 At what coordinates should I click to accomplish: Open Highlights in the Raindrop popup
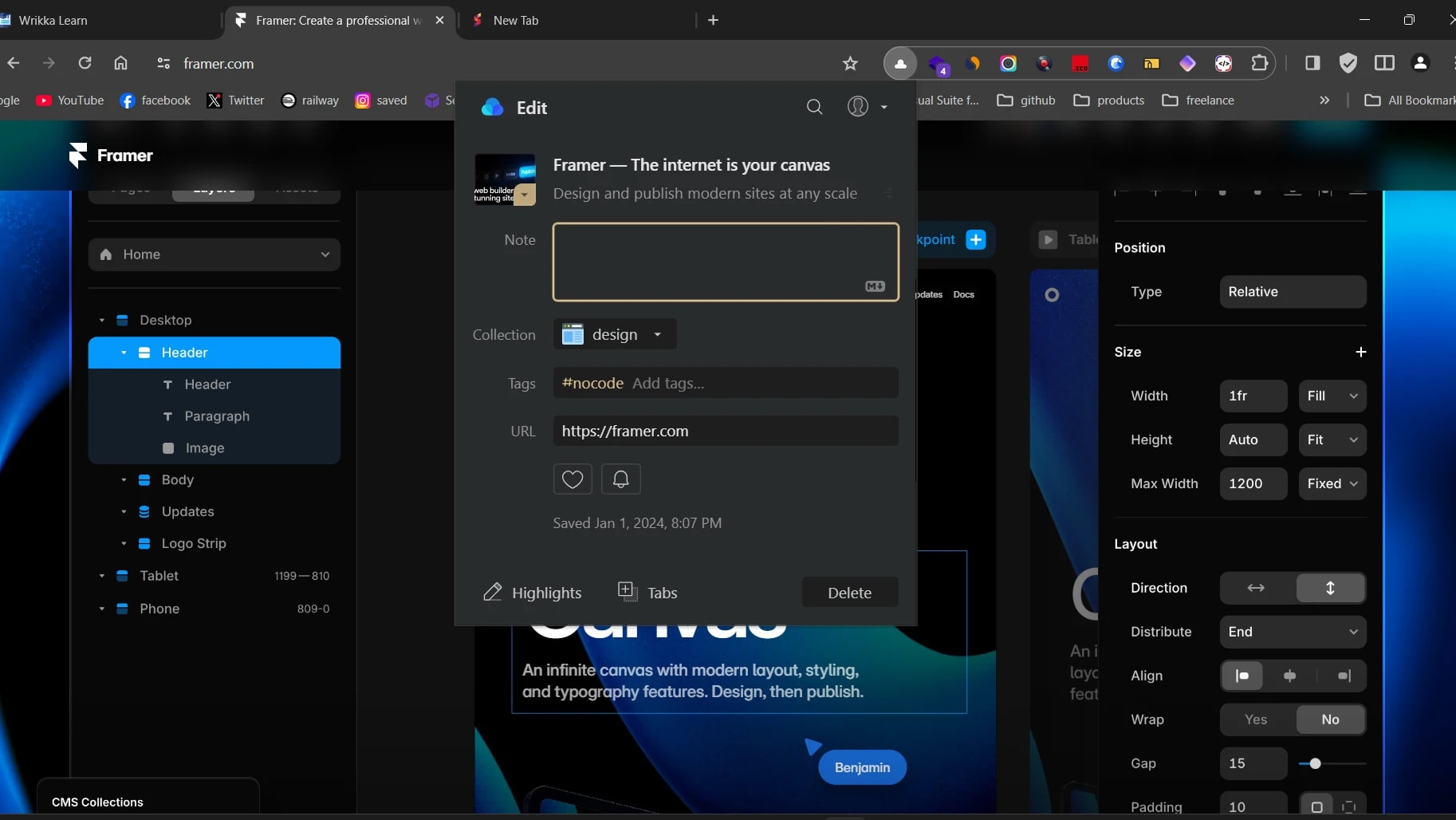(x=532, y=593)
